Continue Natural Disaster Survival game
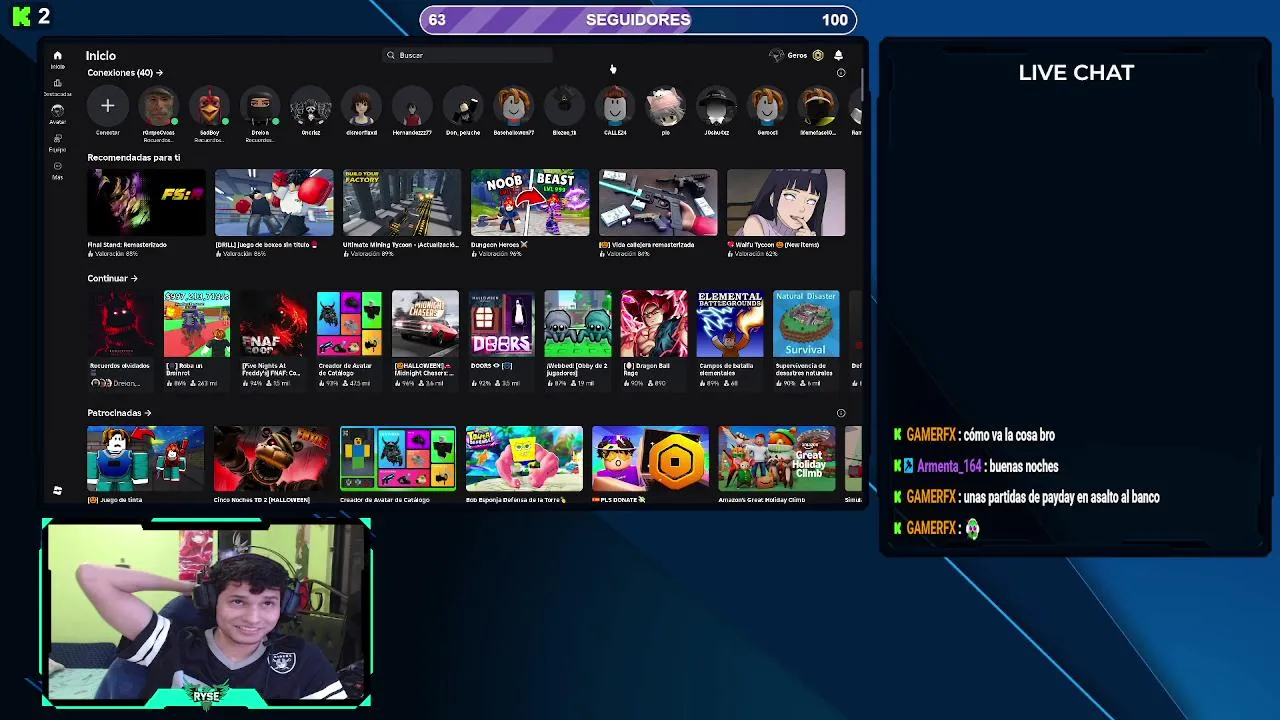Screen dimensions: 1280x720 [x=806, y=324]
